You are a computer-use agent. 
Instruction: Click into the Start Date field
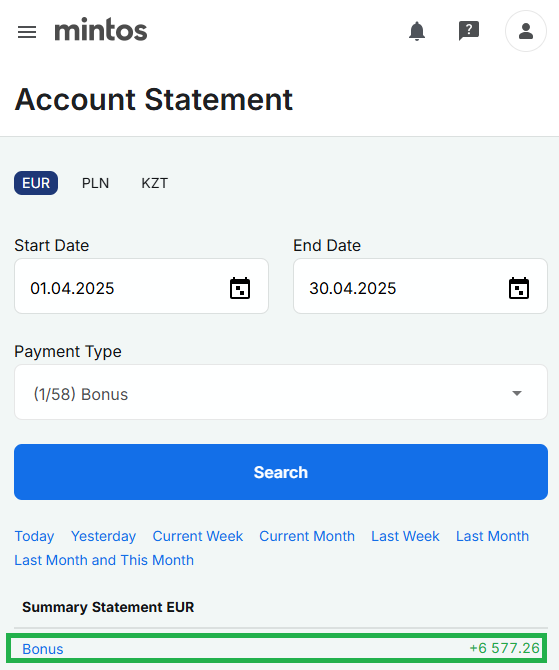[x=141, y=286]
